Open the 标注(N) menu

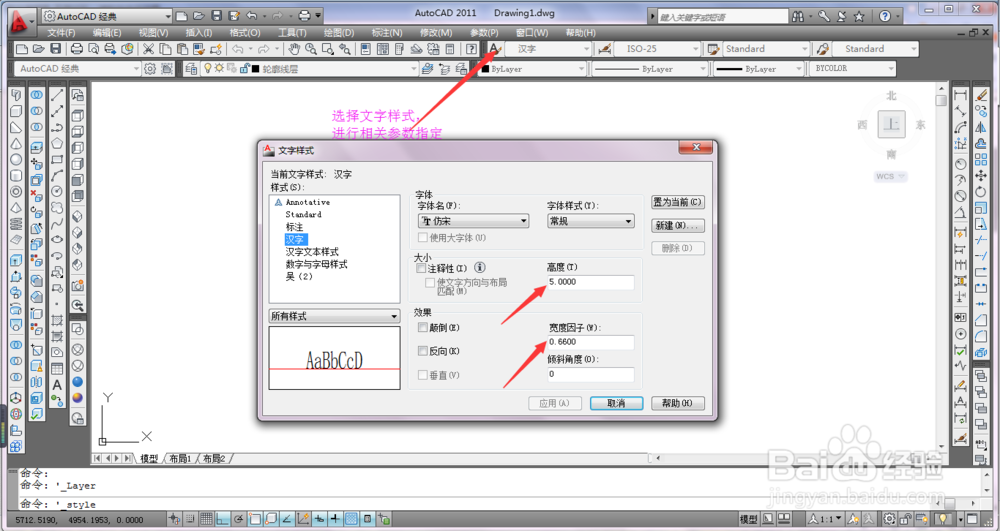point(386,33)
